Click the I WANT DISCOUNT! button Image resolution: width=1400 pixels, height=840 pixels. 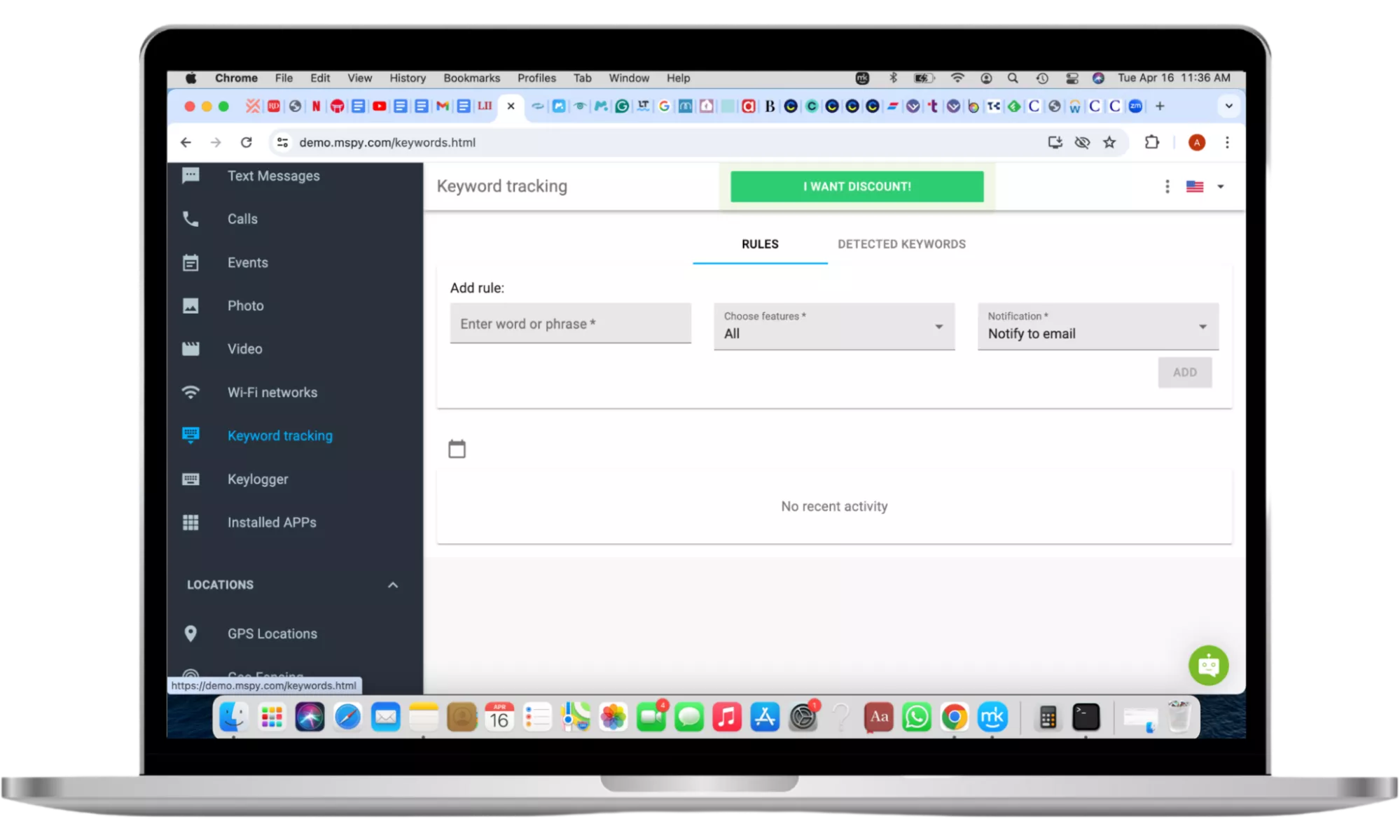click(857, 187)
